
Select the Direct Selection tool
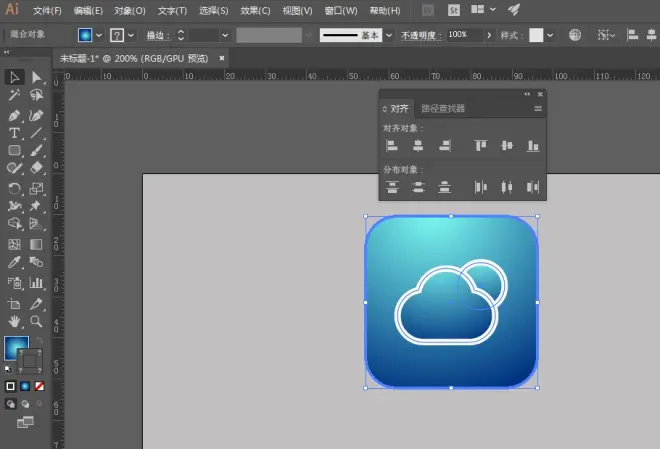[x=36, y=77]
